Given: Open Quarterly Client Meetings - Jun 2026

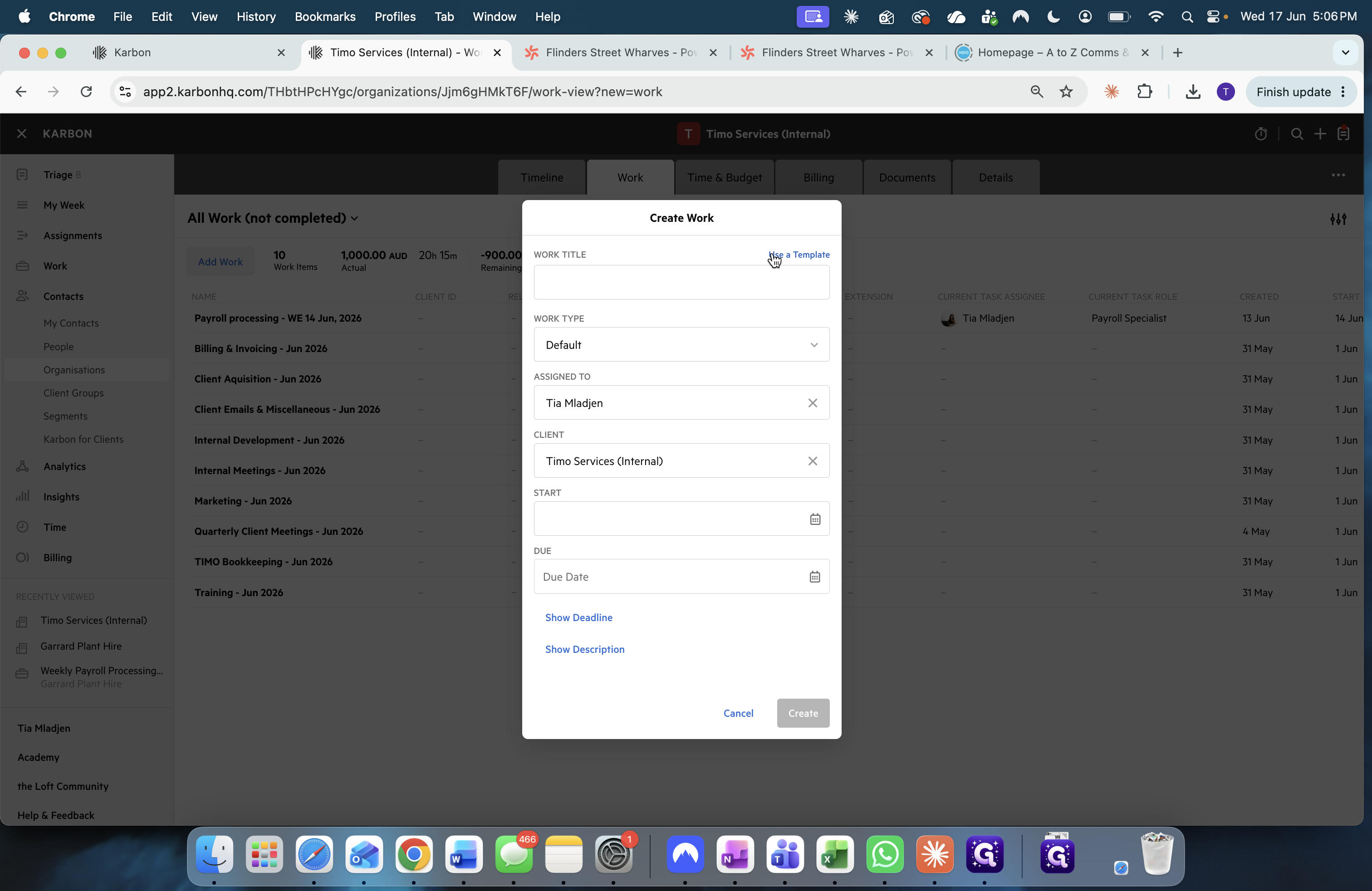Looking at the screenshot, I should [x=279, y=531].
